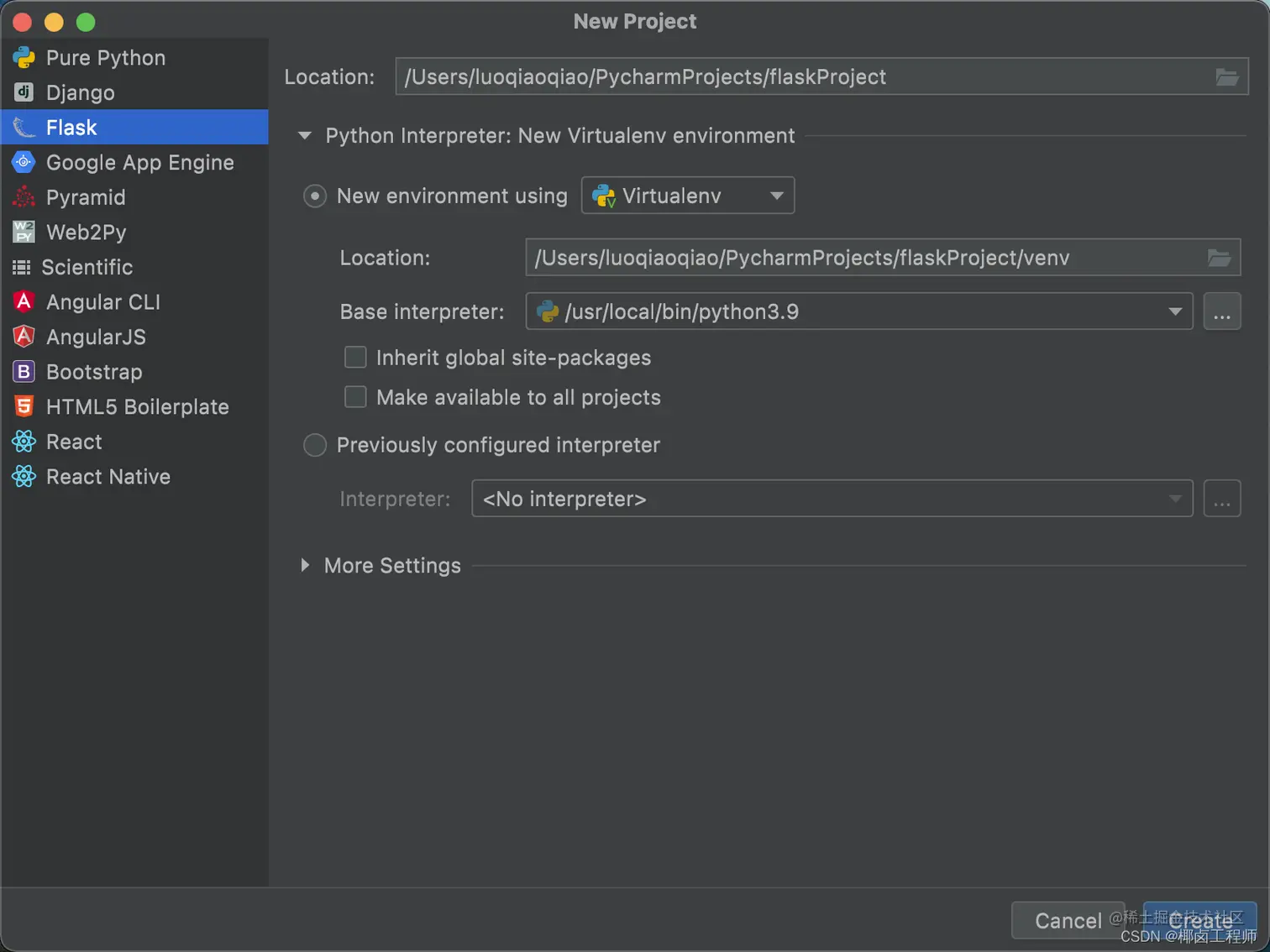Viewport: 1270px width, 952px height.
Task: Select Google App Engine project type
Action: 134,162
